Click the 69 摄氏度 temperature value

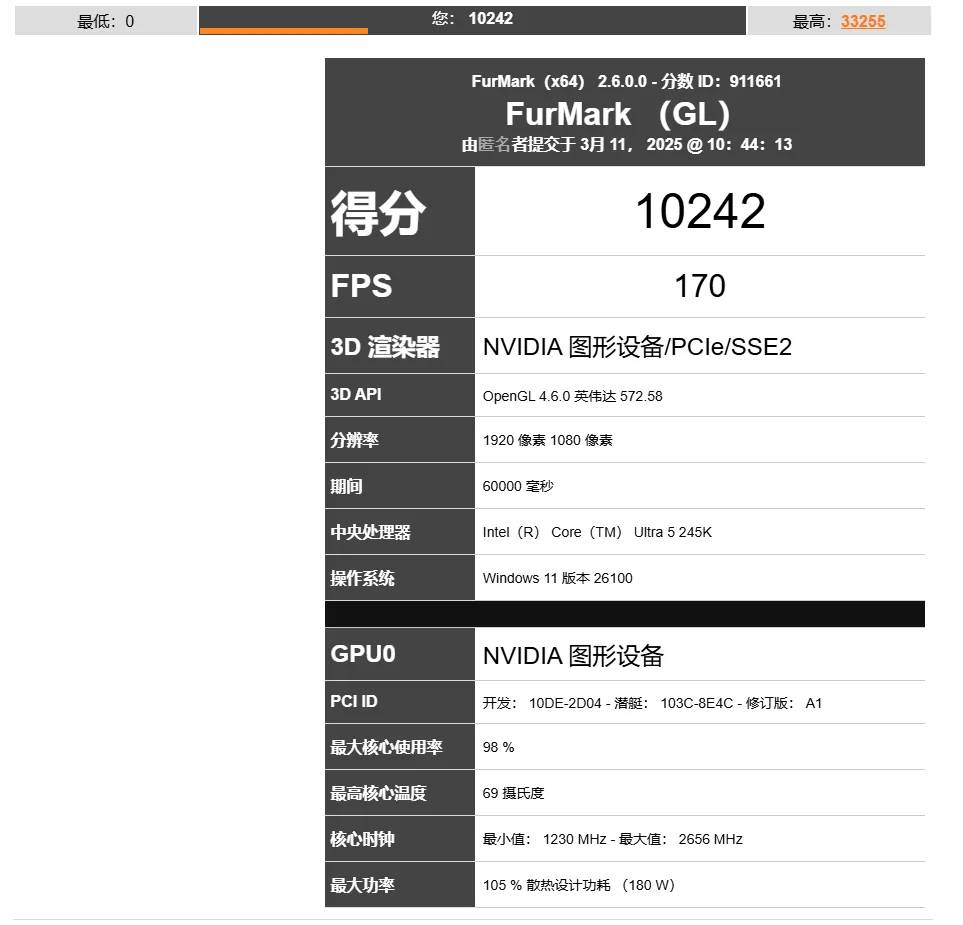click(513, 793)
